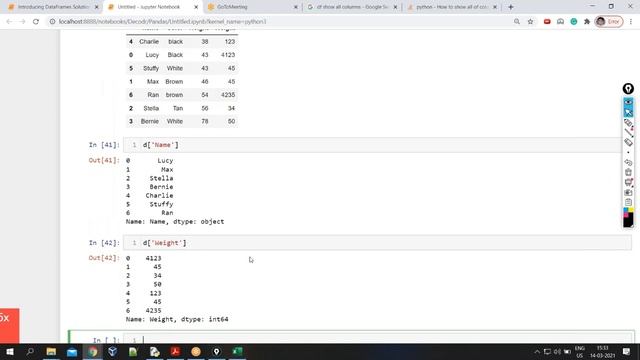Viewport: 640px width, 360px height.
Task: Click the green Grammarly extension icon
Action: coord(574,22)
